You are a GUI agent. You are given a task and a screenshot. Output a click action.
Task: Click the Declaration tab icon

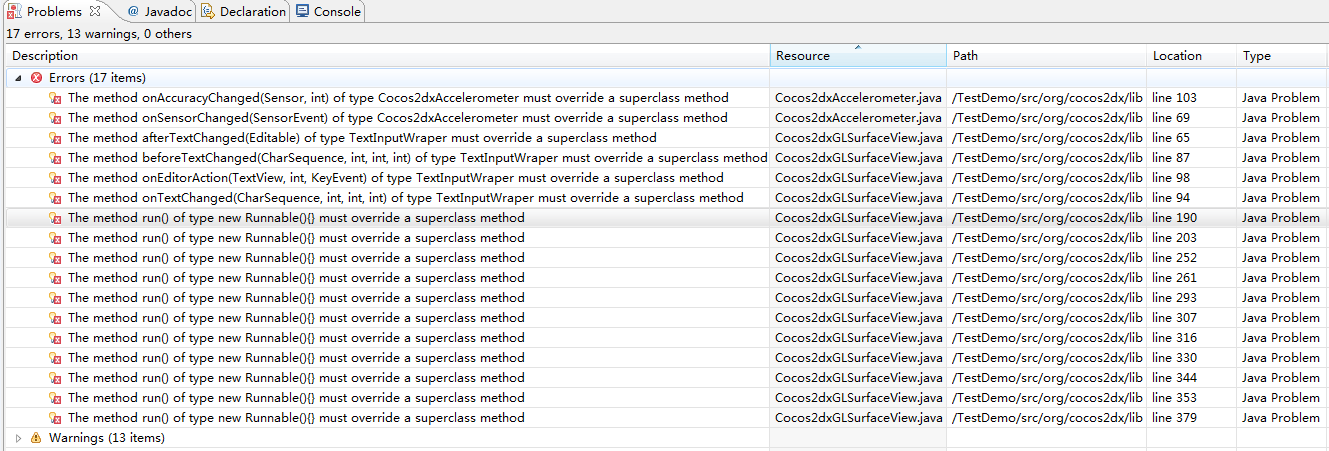pos(207,11)
